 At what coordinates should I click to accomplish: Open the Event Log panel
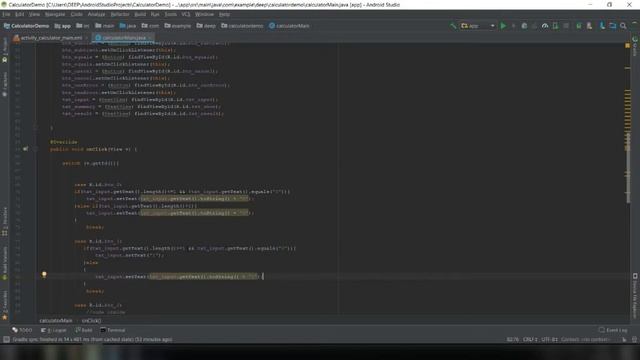click(613, 330)
